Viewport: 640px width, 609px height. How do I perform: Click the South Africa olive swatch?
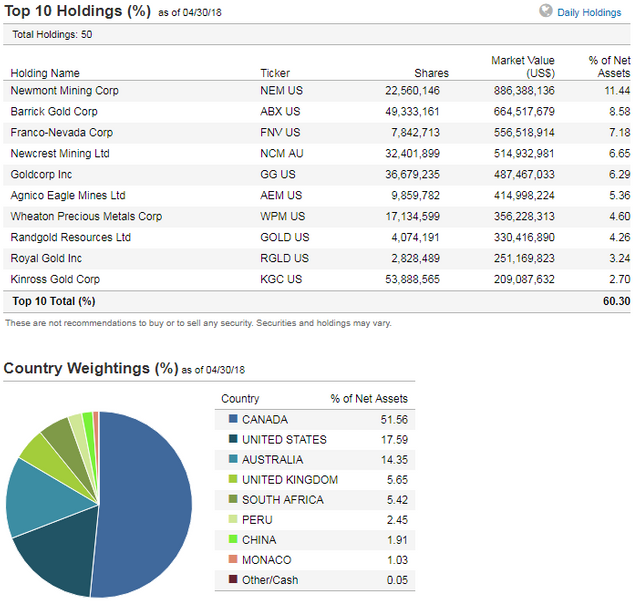pyautogui.click(x=233, y=499)
